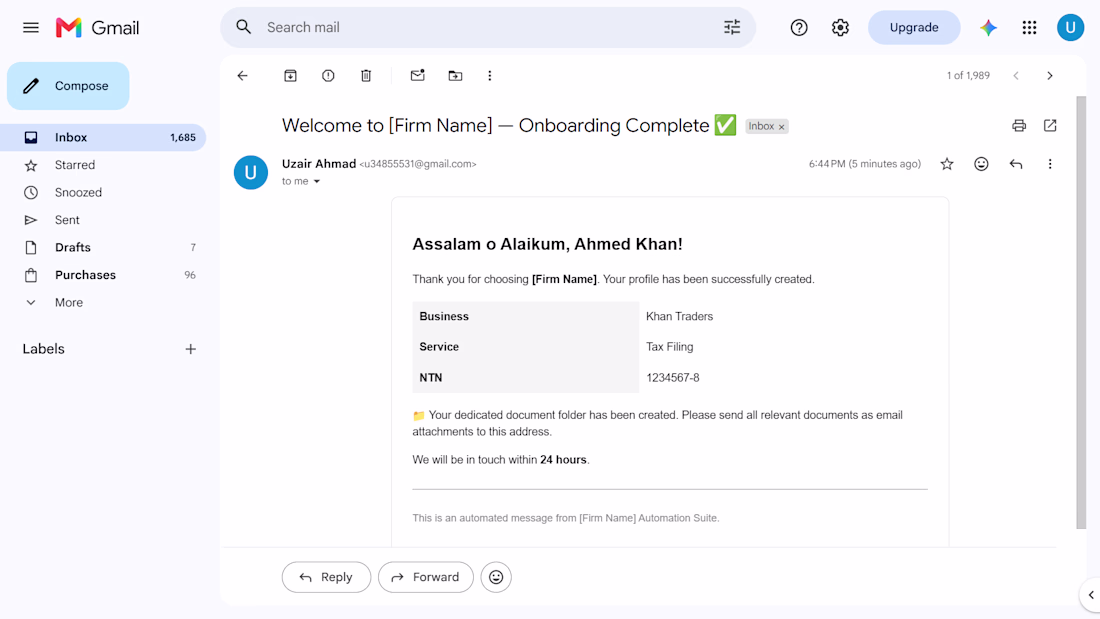Open the message more options menu
The width and height of the screenshot is (1100, 619).
pyautogui.click(x=1049, y=164)
